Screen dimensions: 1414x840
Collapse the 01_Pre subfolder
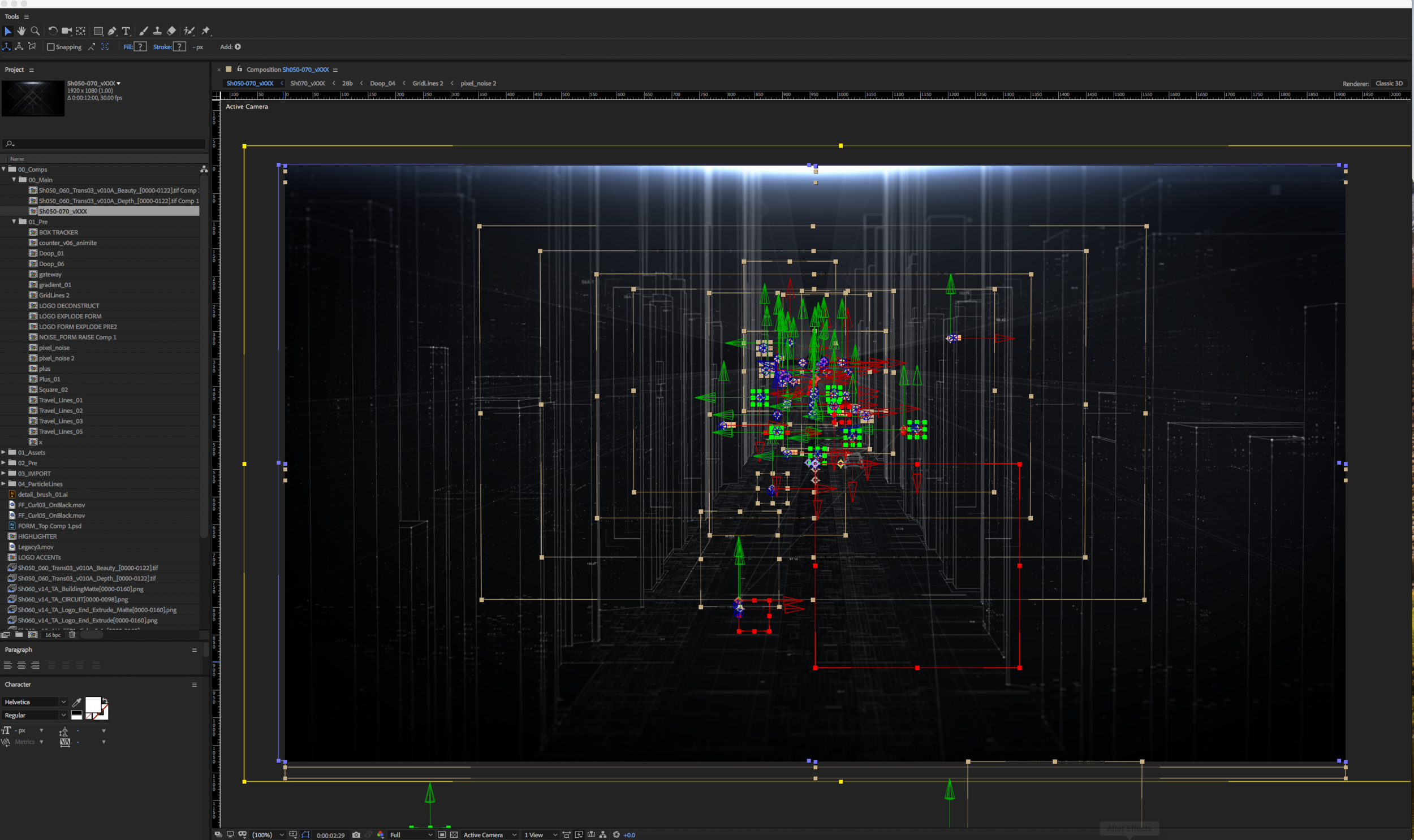tap(14, 222)
